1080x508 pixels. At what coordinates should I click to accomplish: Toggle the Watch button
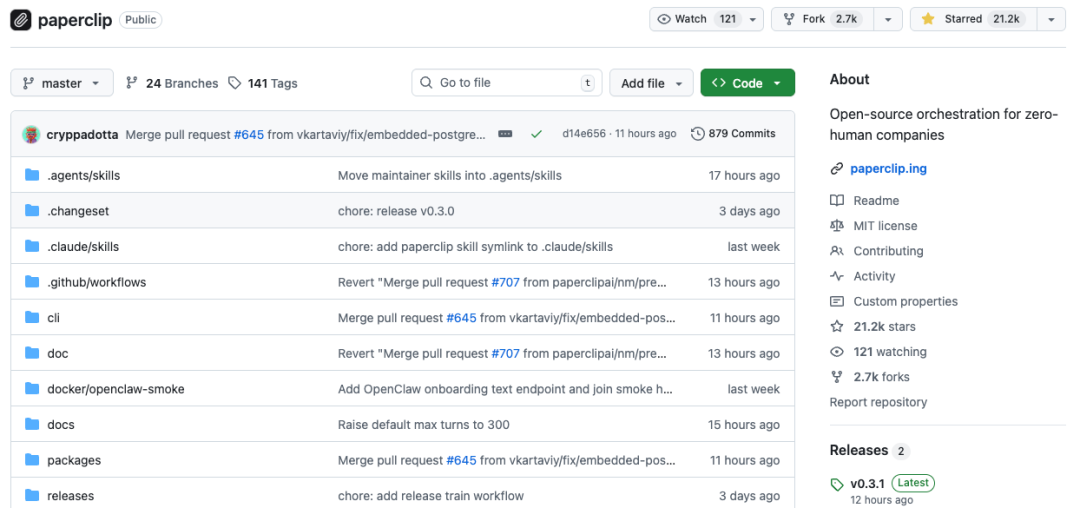[x=695, y=19]
